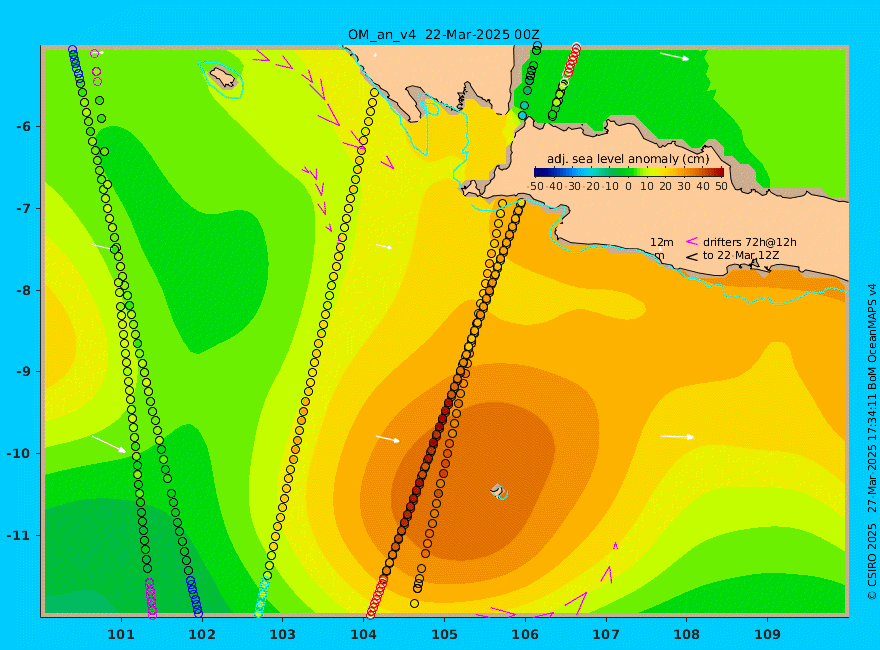
Task: Select the '0' tick label on the color bar
Action: [x=629, y=186]
